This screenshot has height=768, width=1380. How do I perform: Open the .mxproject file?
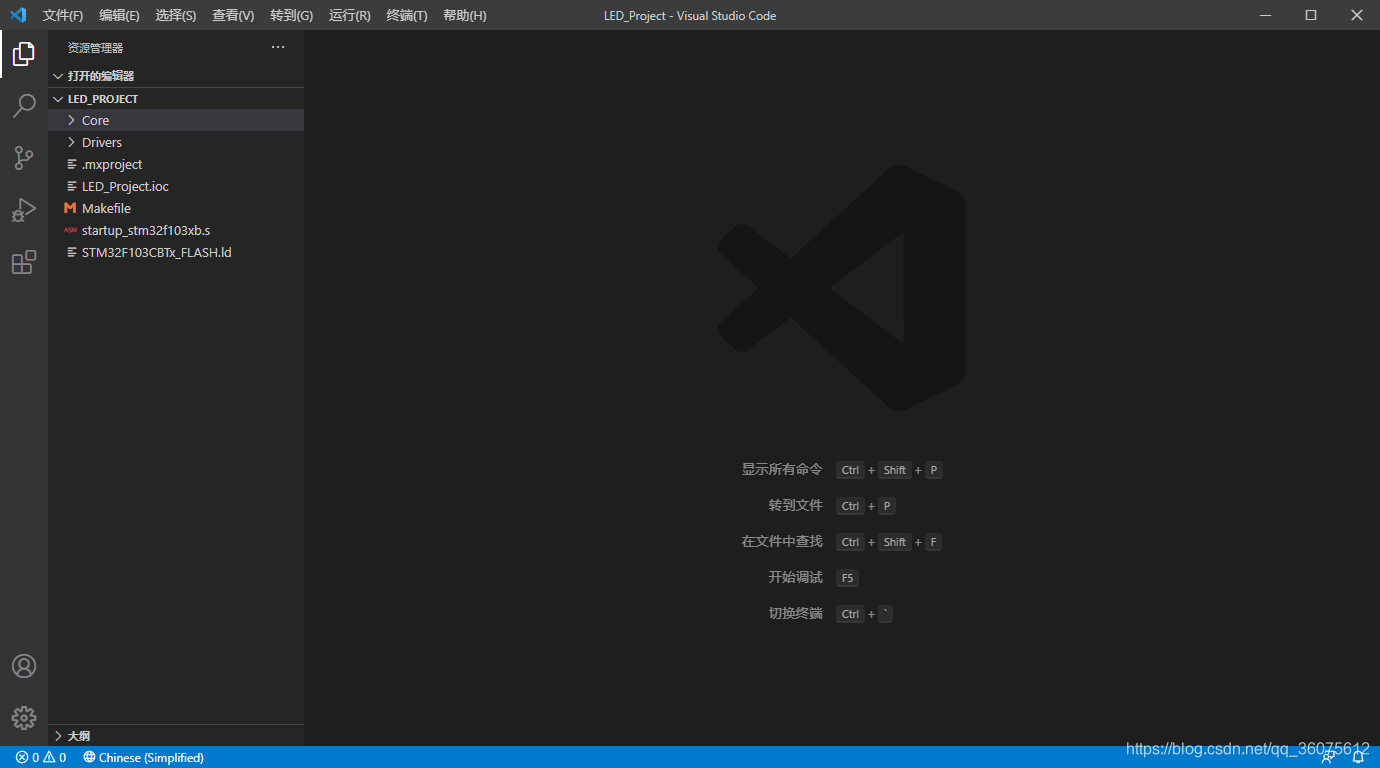click(176, 164)
